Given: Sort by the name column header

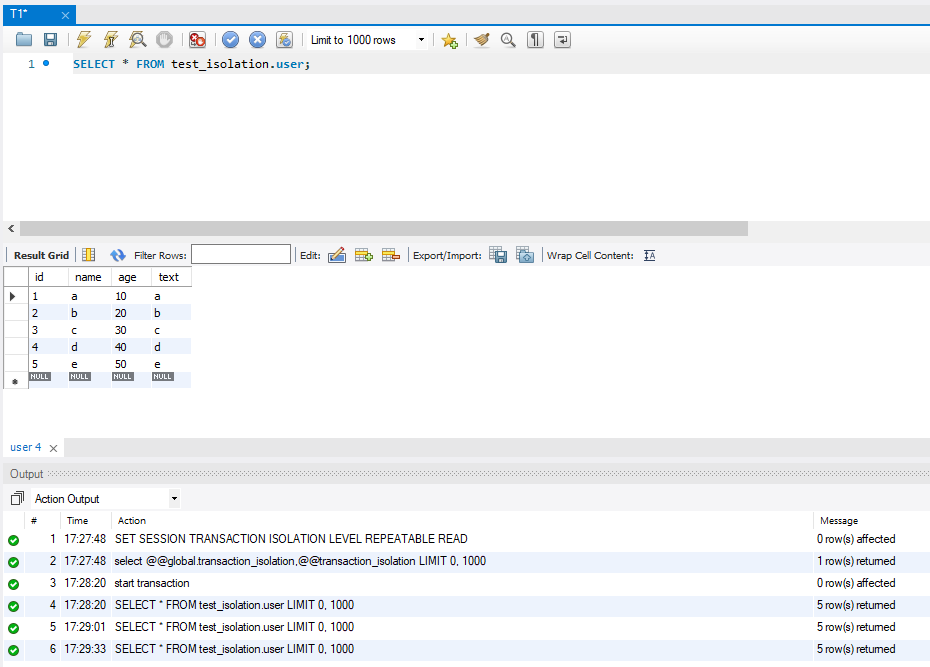Looking at the screenshot, I should pyautogui.click(x=90, y=277).
